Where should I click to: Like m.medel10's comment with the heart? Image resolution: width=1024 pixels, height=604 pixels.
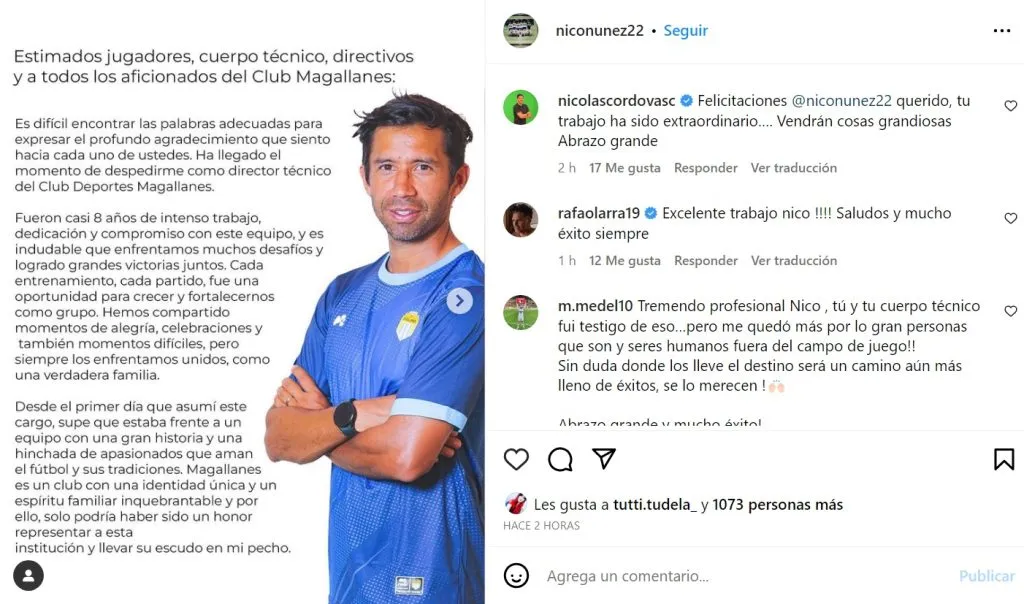[1010, 311]
